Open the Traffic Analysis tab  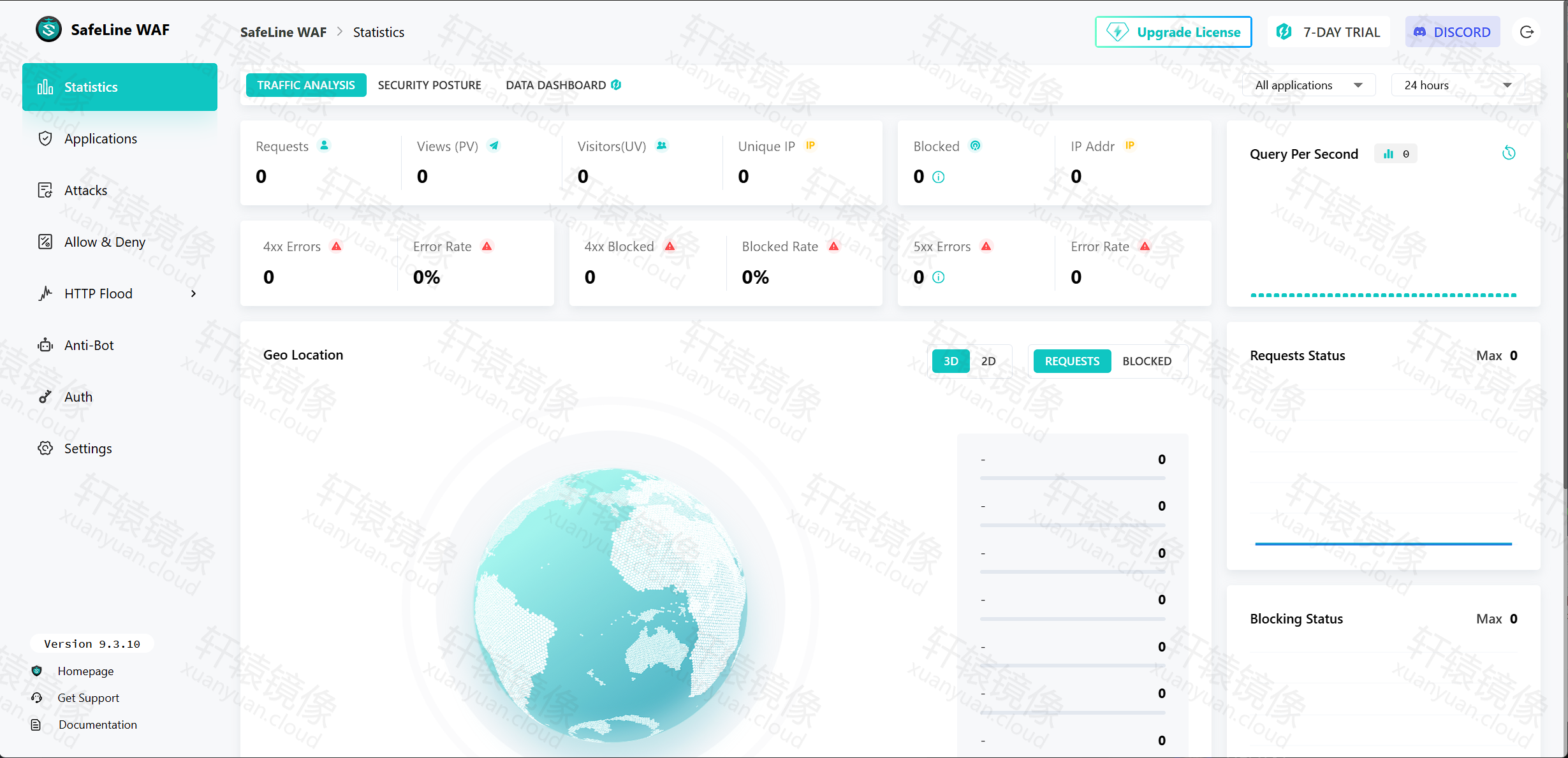(306, 85)
